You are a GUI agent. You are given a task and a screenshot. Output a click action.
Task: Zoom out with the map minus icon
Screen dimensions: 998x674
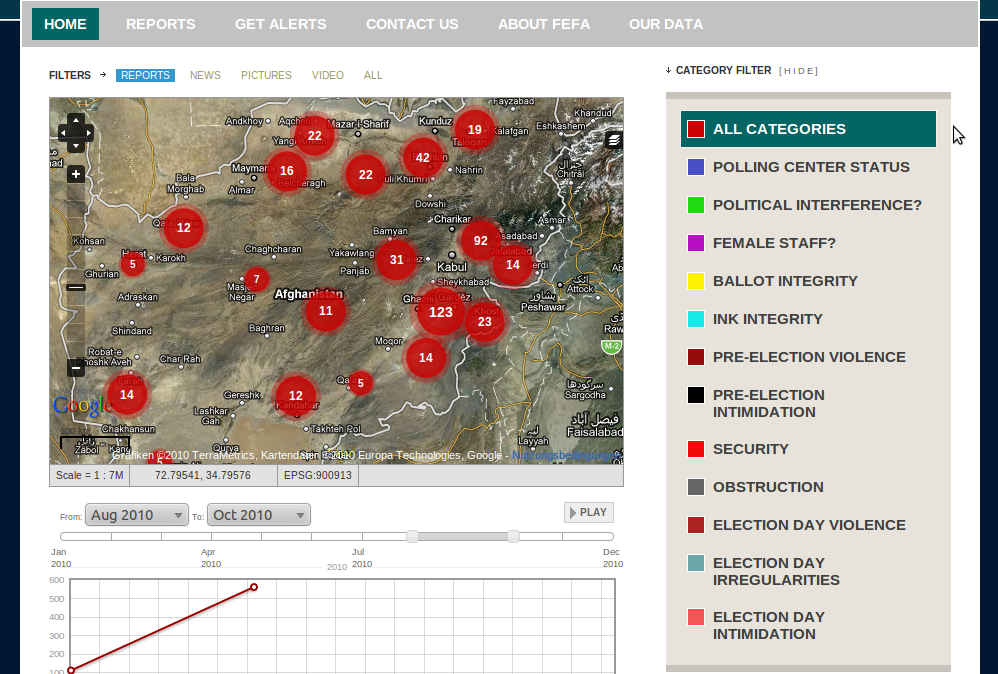tap(74, 369)
